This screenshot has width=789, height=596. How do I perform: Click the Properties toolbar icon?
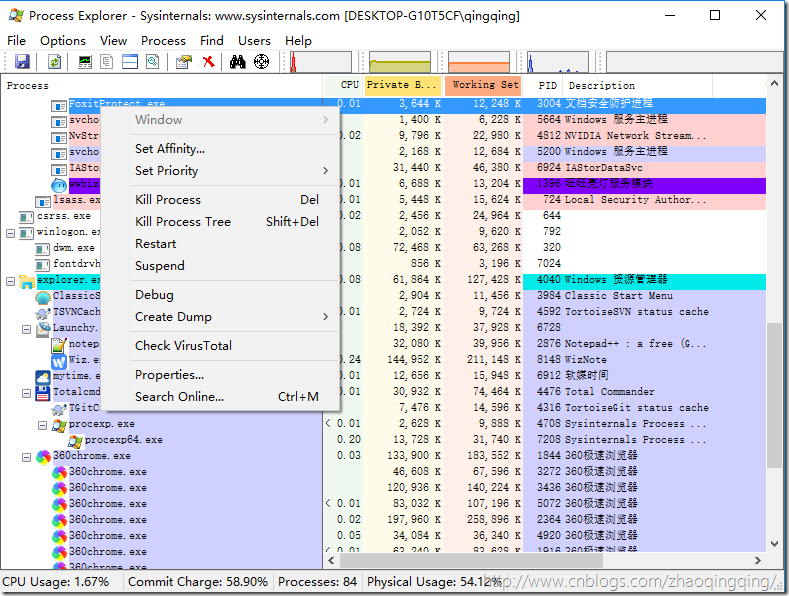pyautogui.click(x=184, y=62)
